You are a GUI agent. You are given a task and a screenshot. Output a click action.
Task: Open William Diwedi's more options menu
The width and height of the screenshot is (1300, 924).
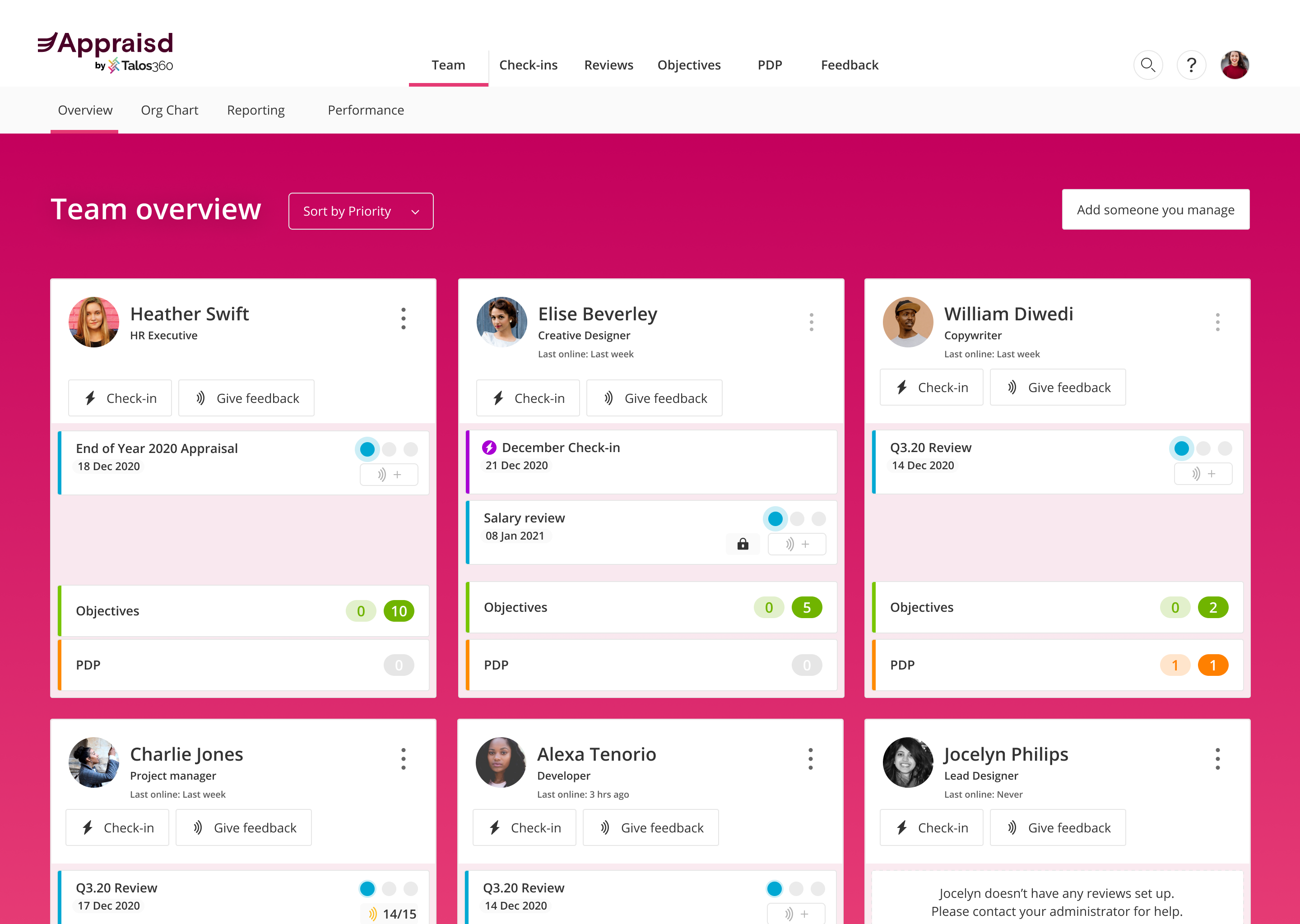point(1217,322)
